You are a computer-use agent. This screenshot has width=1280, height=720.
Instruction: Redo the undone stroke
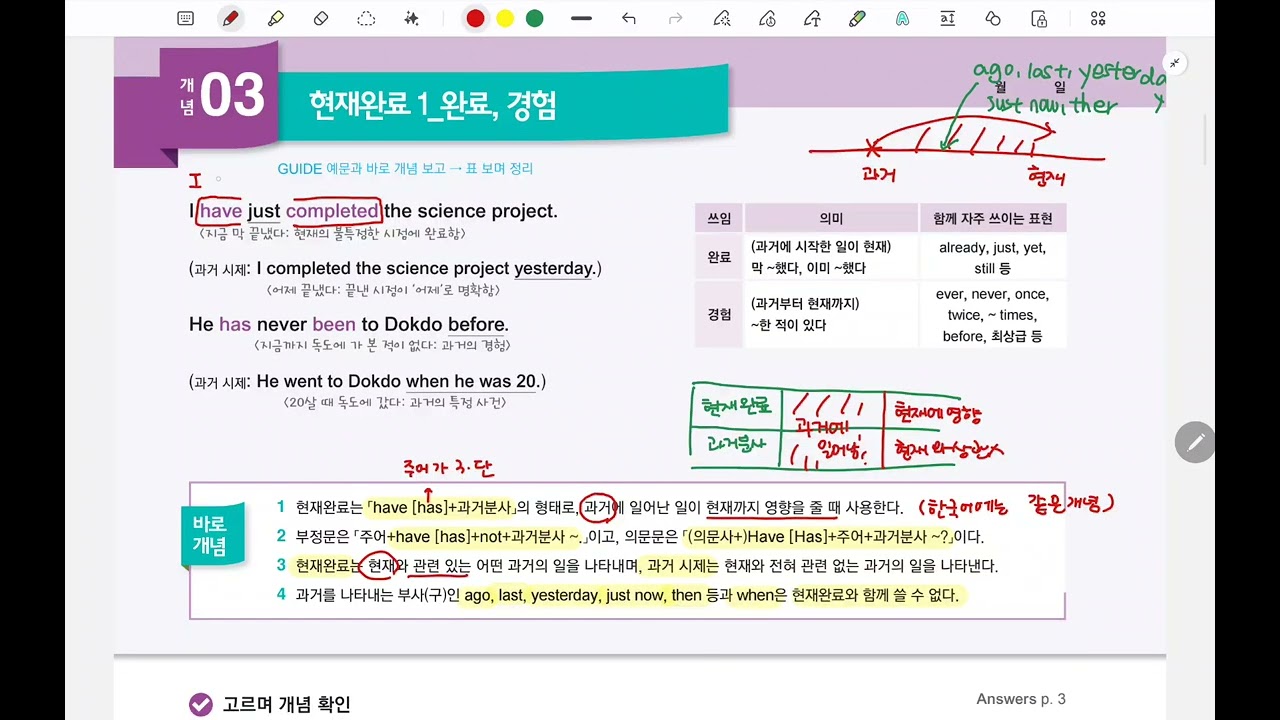(675, 18)
